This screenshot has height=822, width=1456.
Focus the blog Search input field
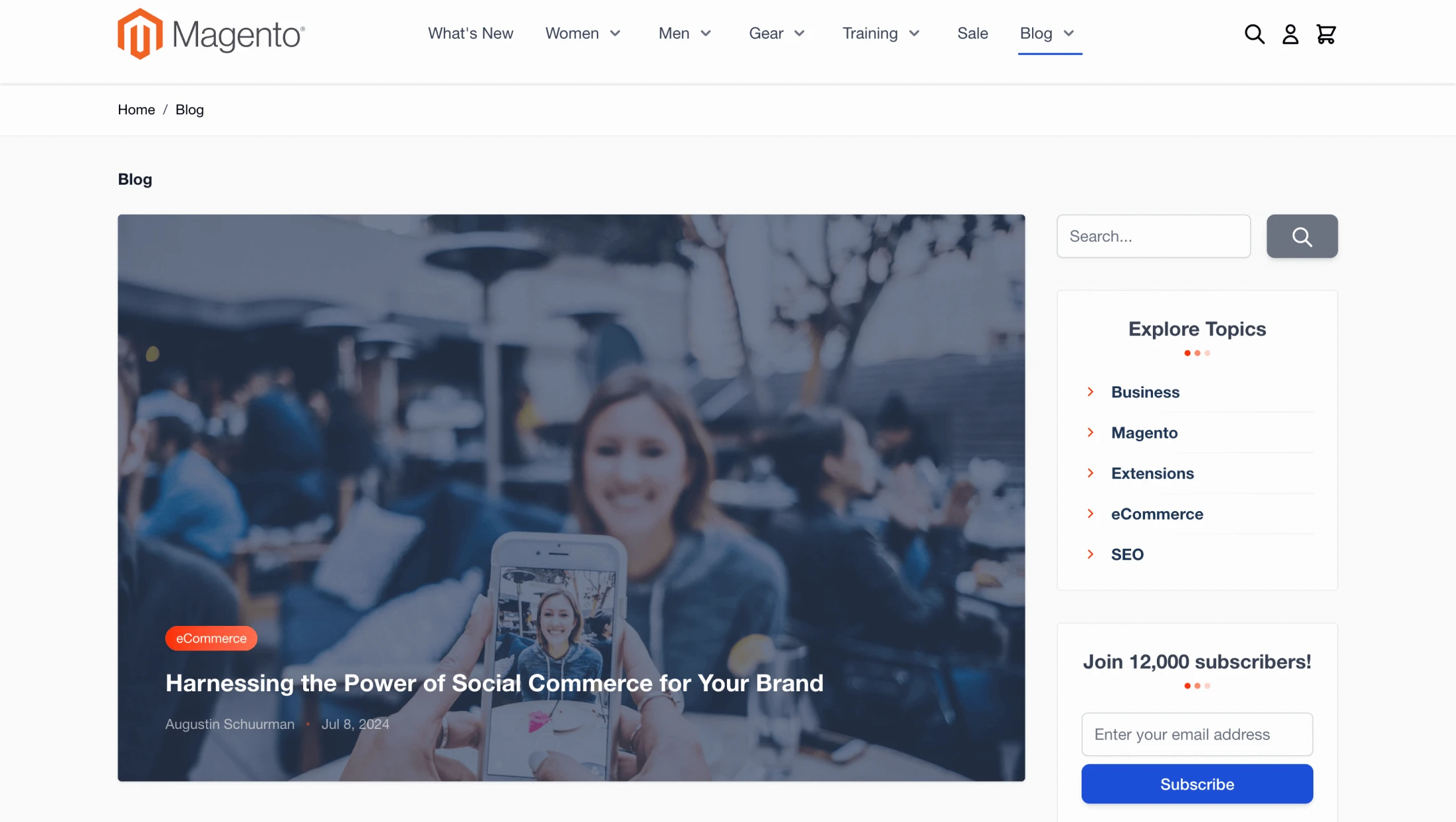[1154, 236]
